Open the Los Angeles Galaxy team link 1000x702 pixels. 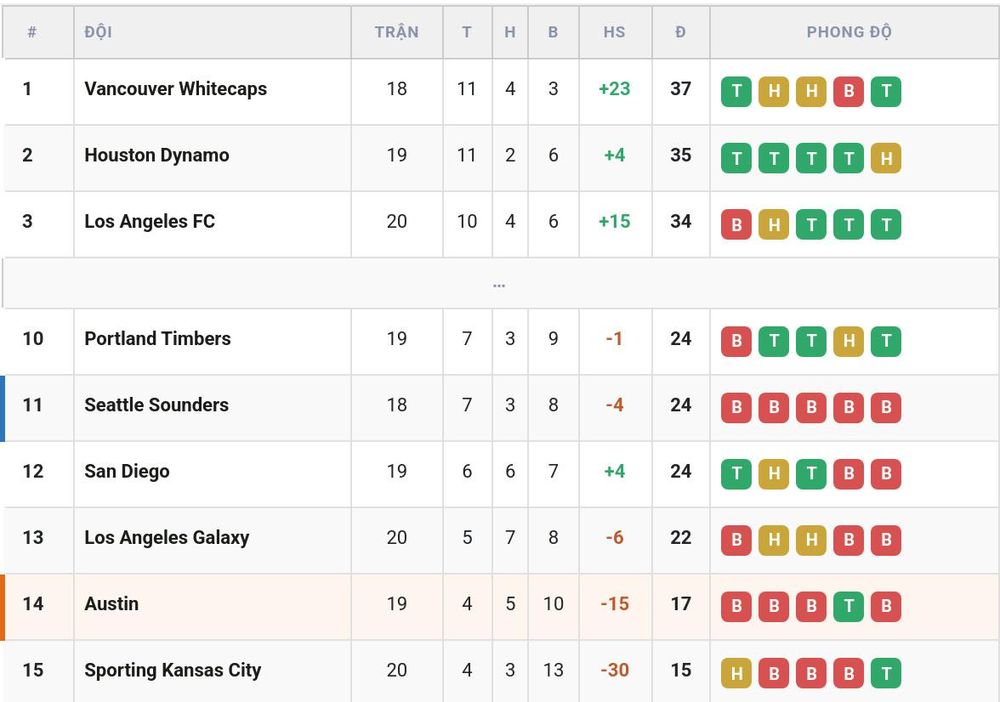point(166,537)
